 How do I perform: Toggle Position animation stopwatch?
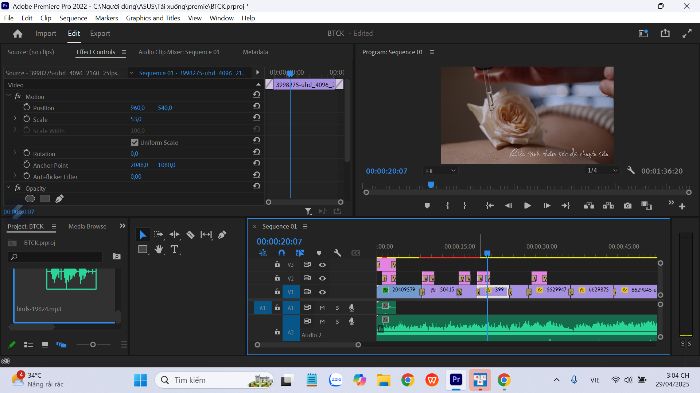pos(27,107)
